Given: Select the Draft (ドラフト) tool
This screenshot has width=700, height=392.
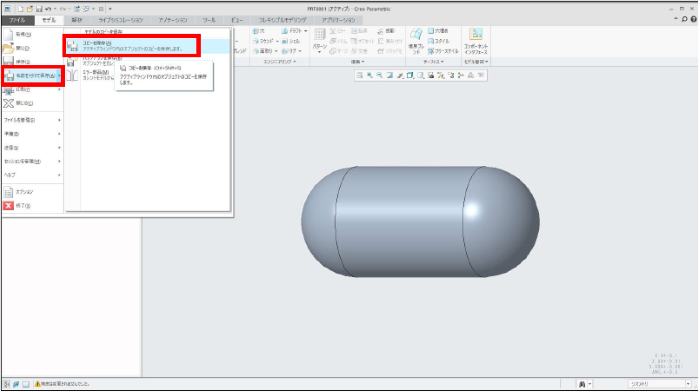Looking at the screenshot, I should (292, 31).
